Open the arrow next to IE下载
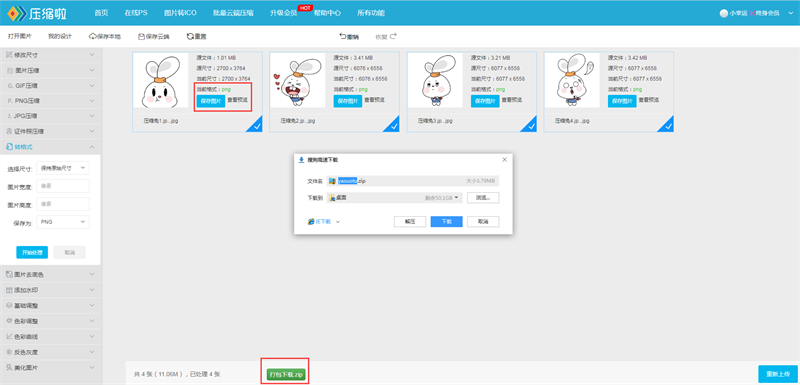Screen dimensions: 800x385 point(338,222)
